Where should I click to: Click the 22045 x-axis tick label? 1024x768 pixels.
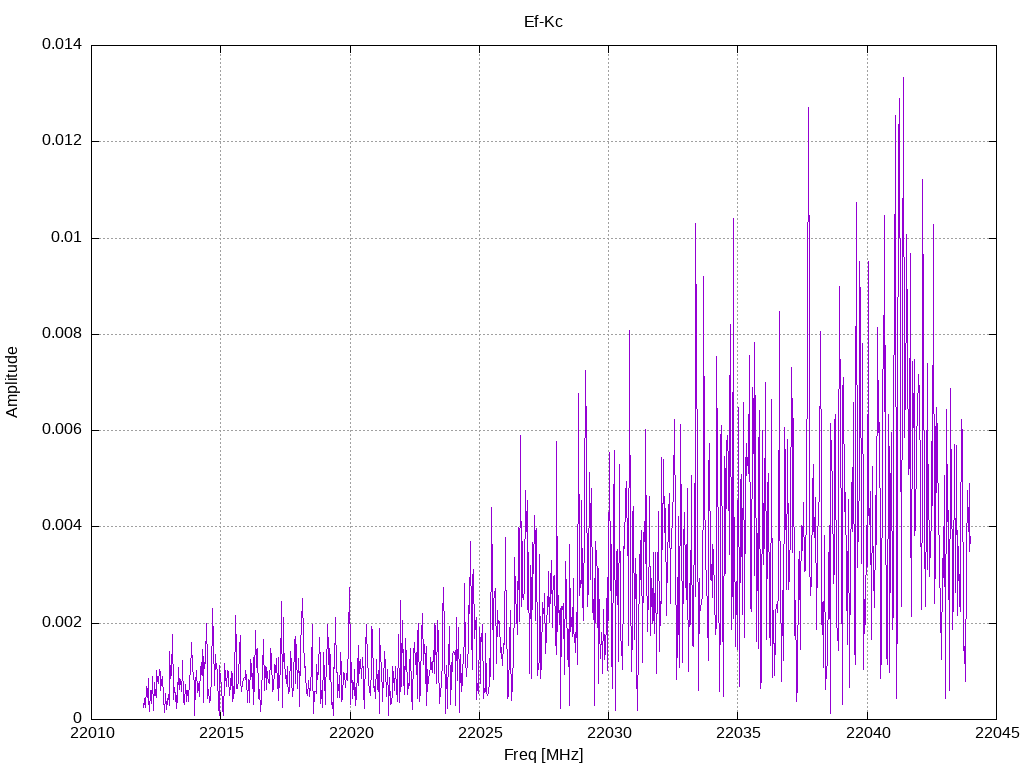997,733
